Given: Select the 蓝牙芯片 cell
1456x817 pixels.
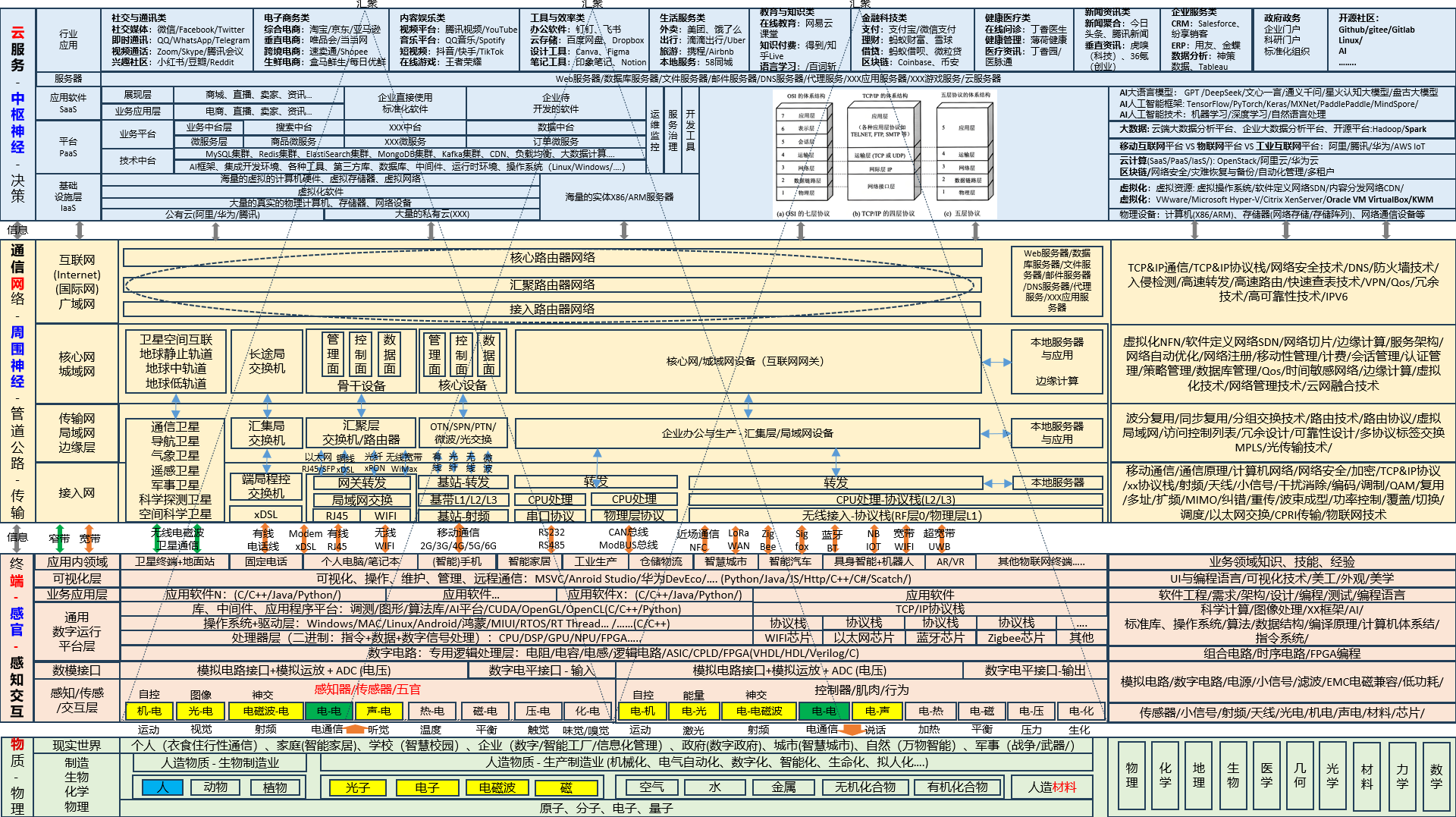Looking at the screenshot, I should pyautogui.click(x=940, y=638).
